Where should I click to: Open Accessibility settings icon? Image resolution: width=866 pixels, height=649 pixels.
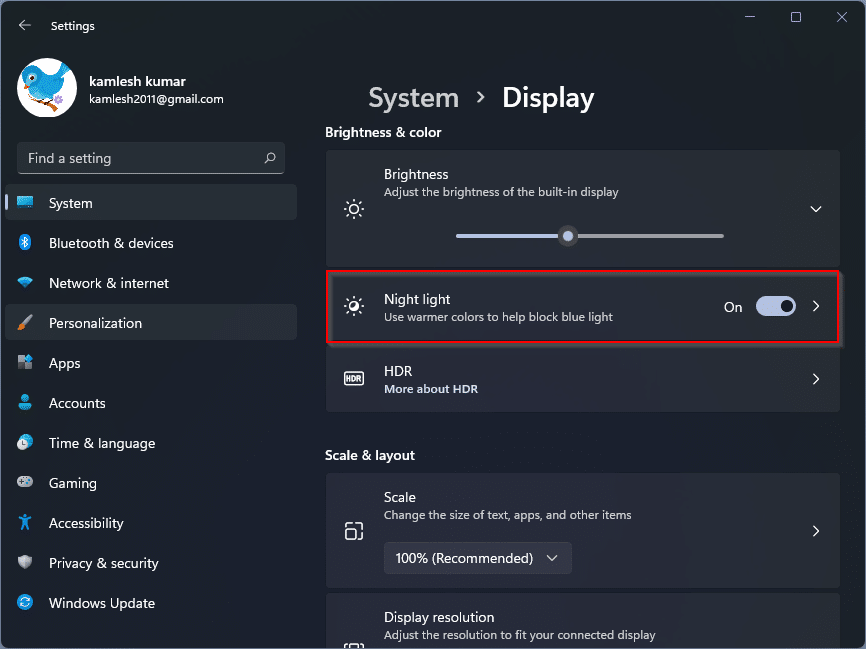point(25,523)
